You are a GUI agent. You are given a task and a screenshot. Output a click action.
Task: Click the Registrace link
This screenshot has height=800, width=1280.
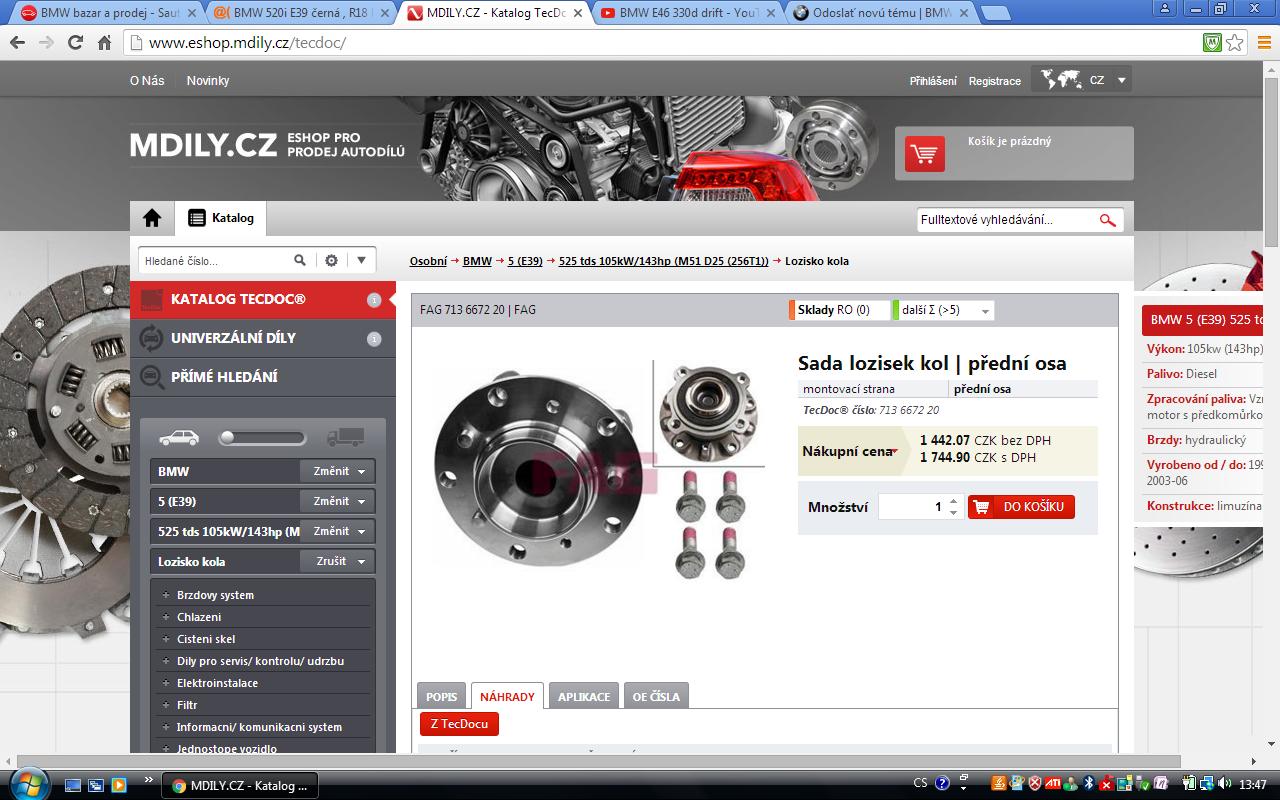[x=994, y=81]
